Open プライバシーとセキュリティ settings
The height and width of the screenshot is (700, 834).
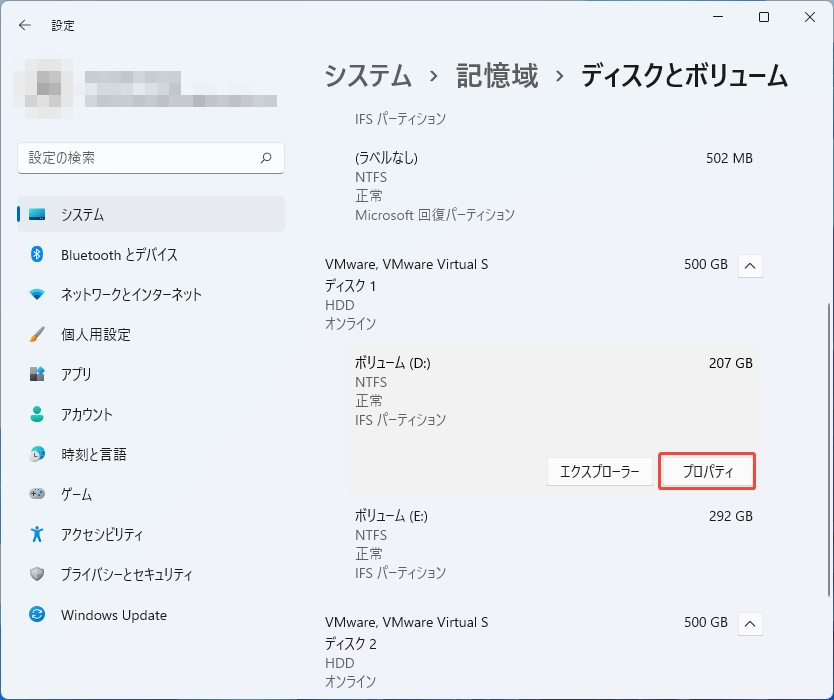[116, 574]
